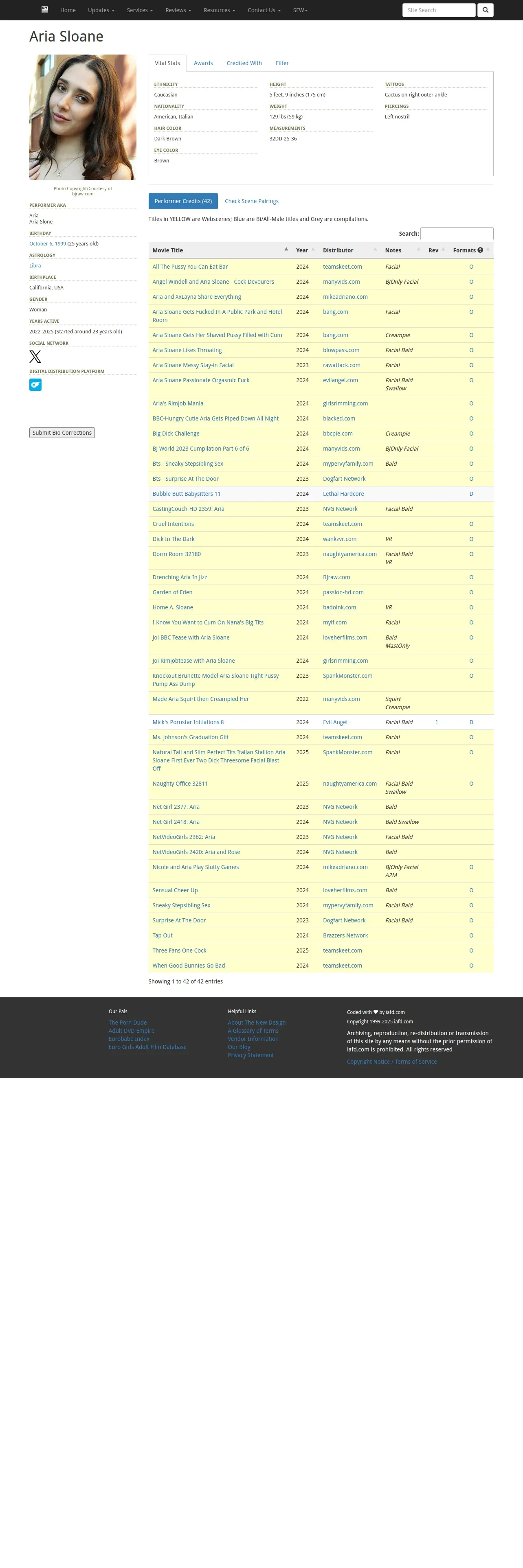Open A Glossary of Terms link
This screenshot has height=1568, width=523.
click(x=253, y=1031)
